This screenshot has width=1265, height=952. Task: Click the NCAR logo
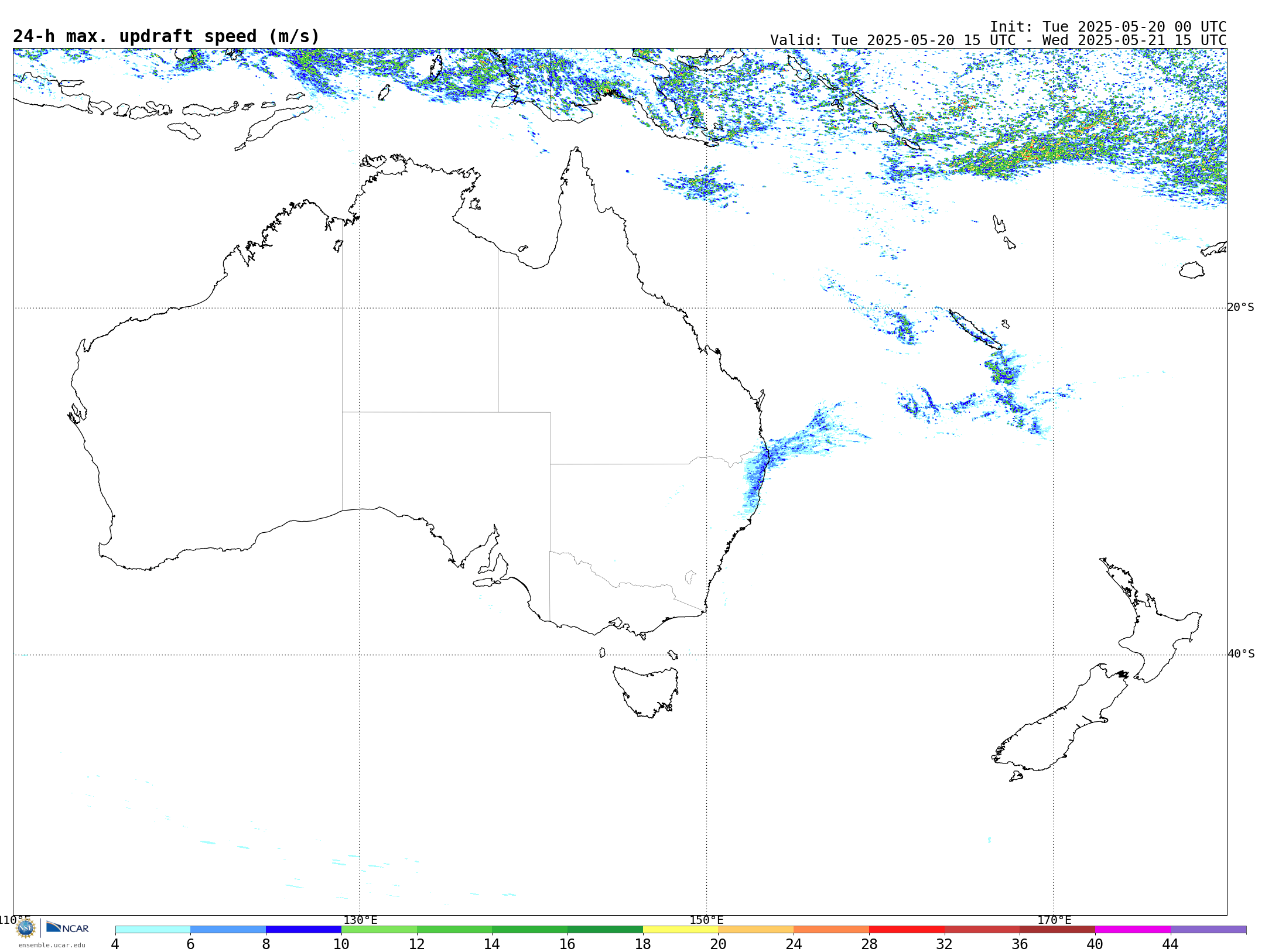[67, 927]
